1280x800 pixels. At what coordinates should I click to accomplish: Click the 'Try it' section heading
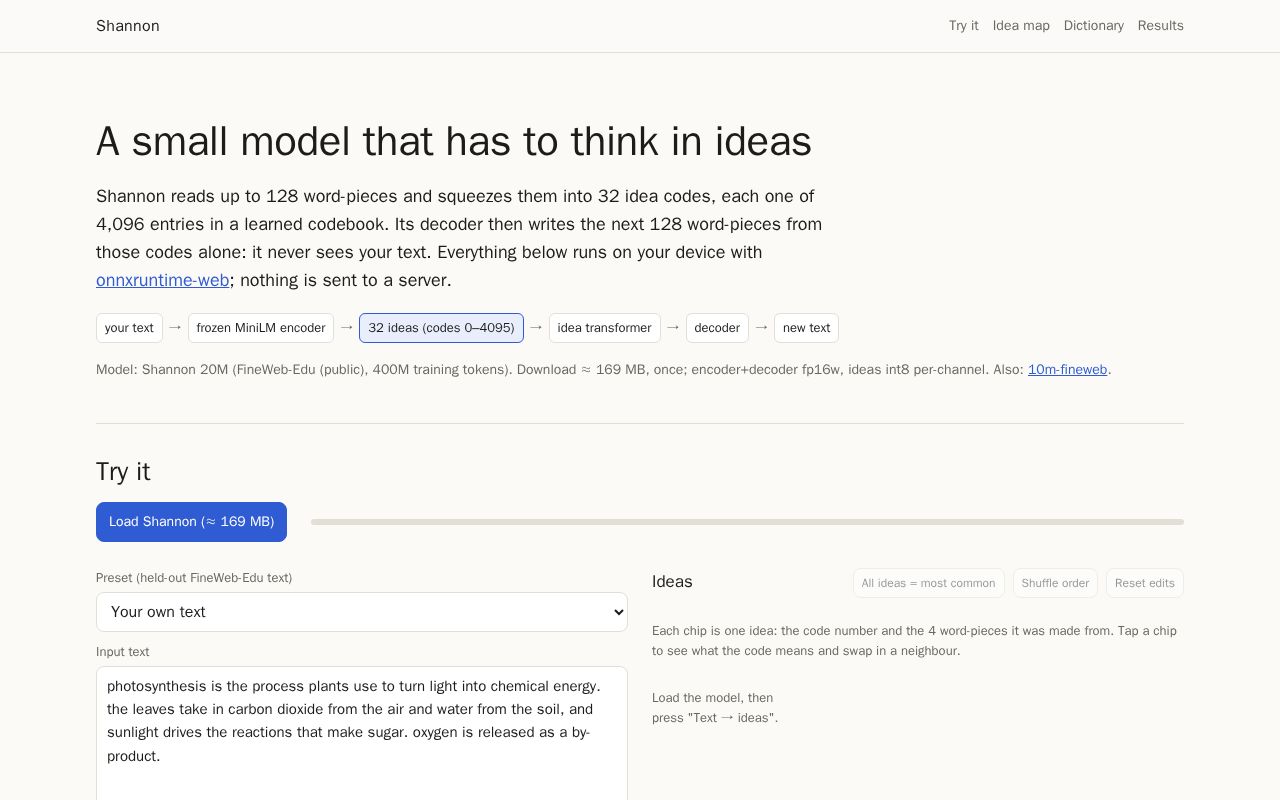(x=123, y=472)
